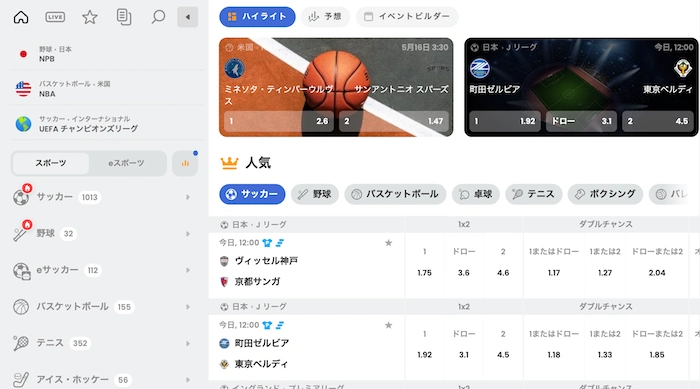Pick banner ドロー odds 3.1
The width and height of the screenshot is (700, 389).
[581, 121]
